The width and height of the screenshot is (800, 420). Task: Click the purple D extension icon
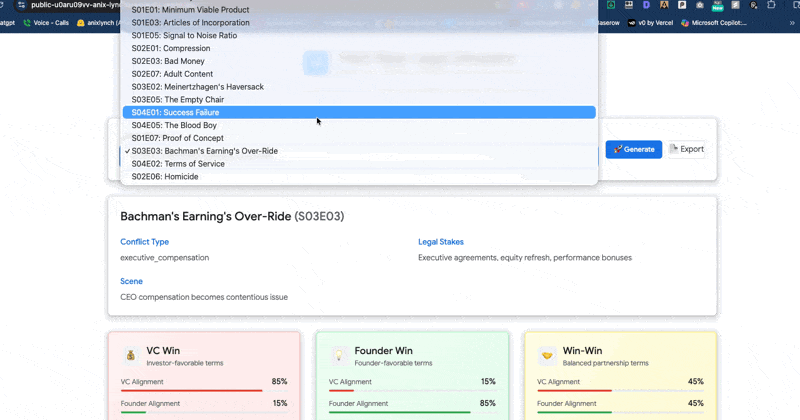click(x=646, y=5)
